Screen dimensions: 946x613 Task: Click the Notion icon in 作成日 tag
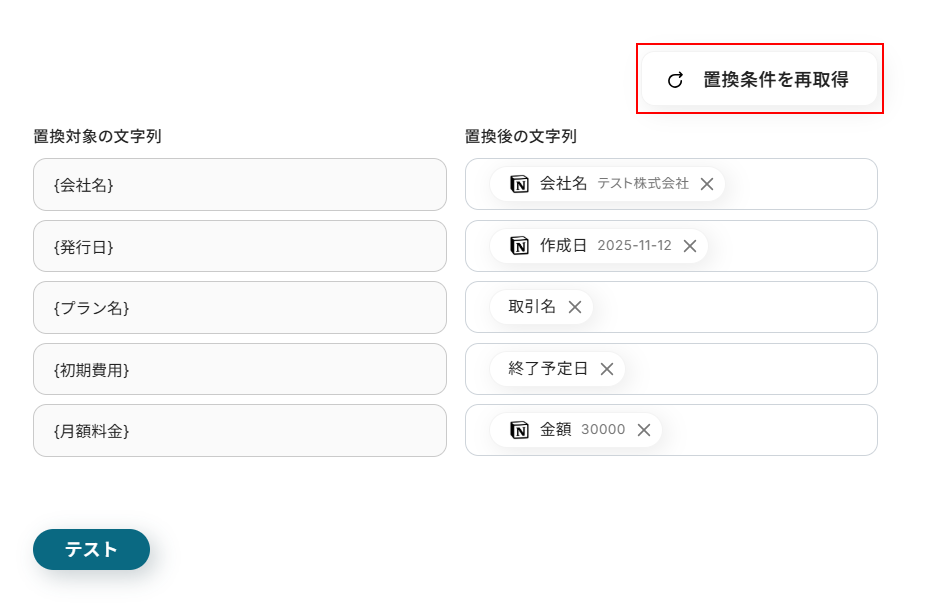click(519, 246)
